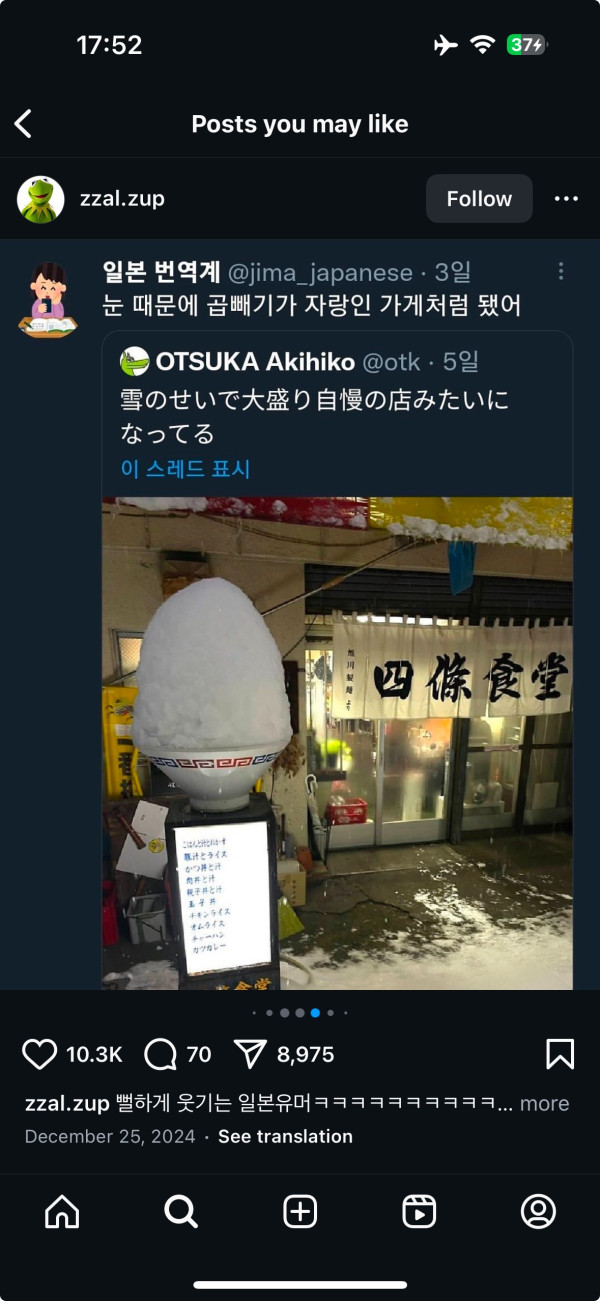Open the Reels tab icon

419,1212
